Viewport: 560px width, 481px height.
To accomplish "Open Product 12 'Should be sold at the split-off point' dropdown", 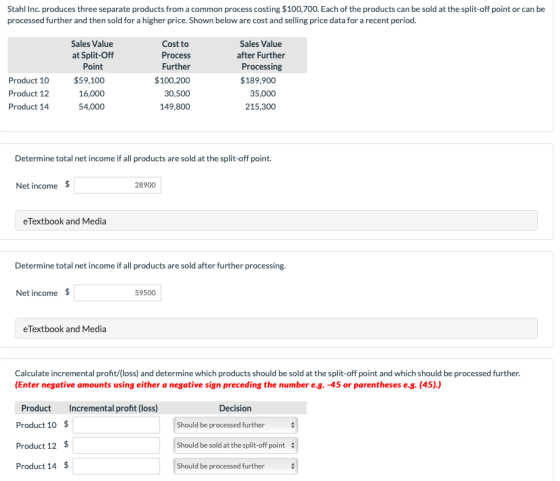I will [235, 445].
